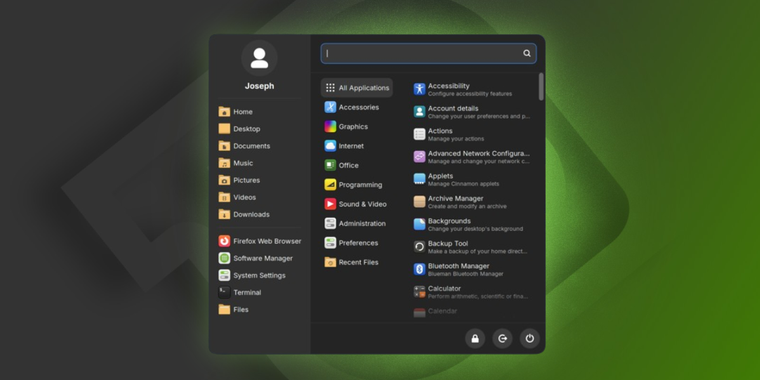Select the Sound & Video category

click(x=356, y=204)
